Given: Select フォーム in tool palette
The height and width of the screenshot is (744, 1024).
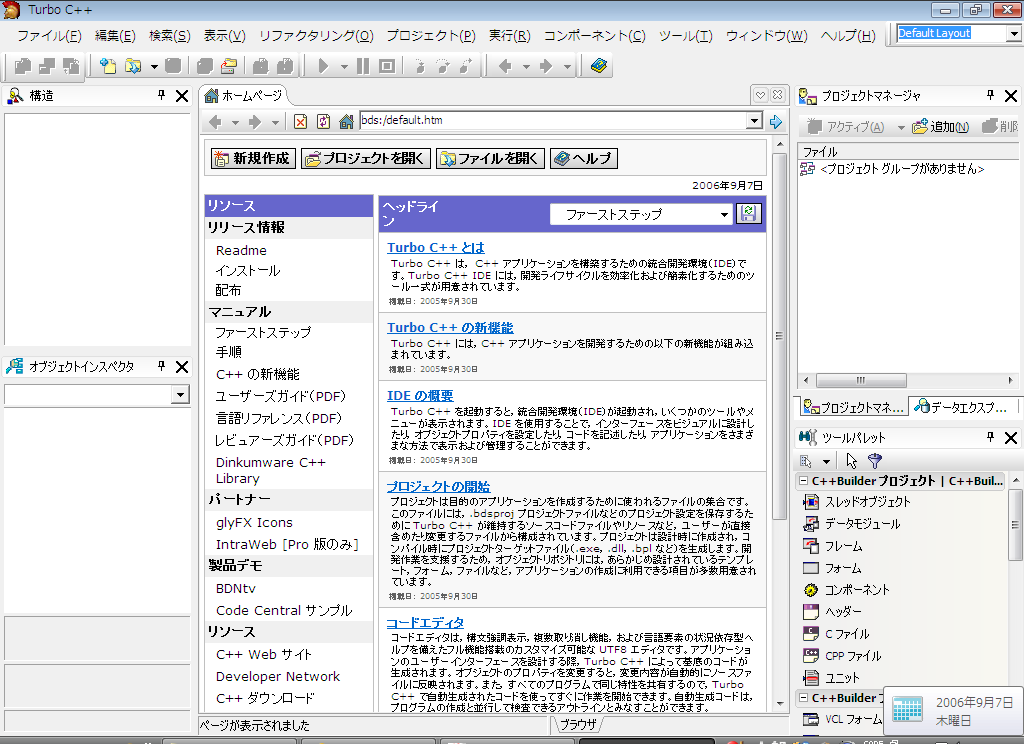Looking at the screenshot, I should point(831,568).
